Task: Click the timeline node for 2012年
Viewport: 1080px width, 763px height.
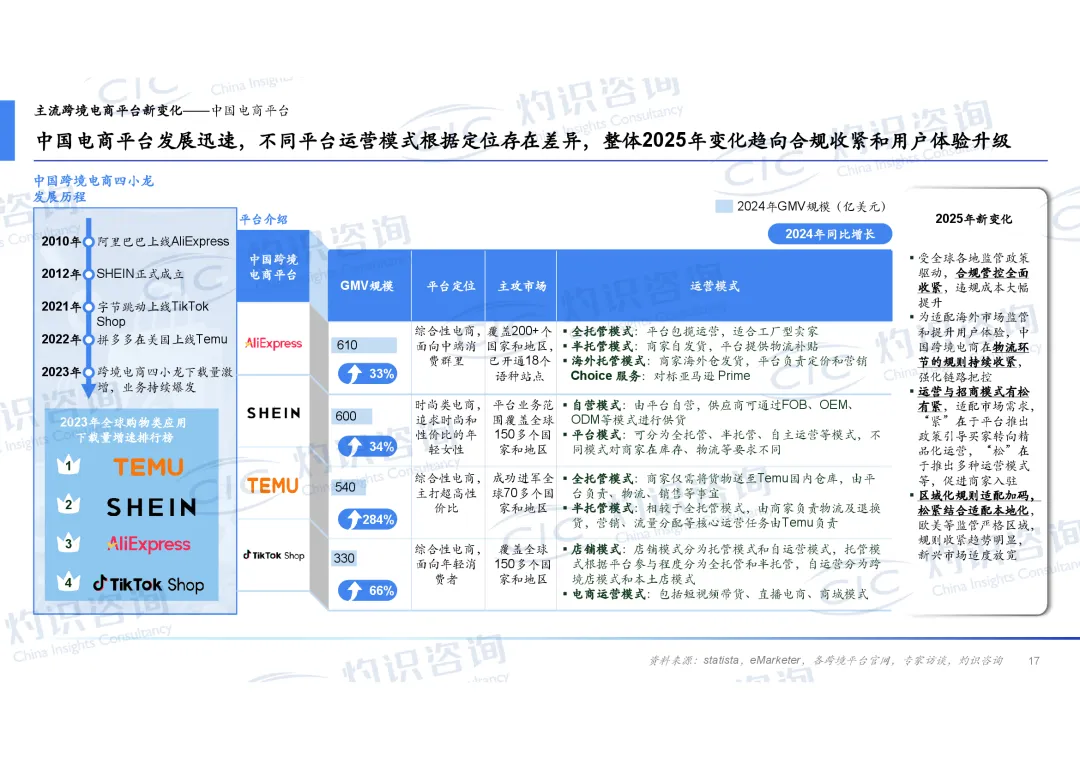Action: (88, 274)
